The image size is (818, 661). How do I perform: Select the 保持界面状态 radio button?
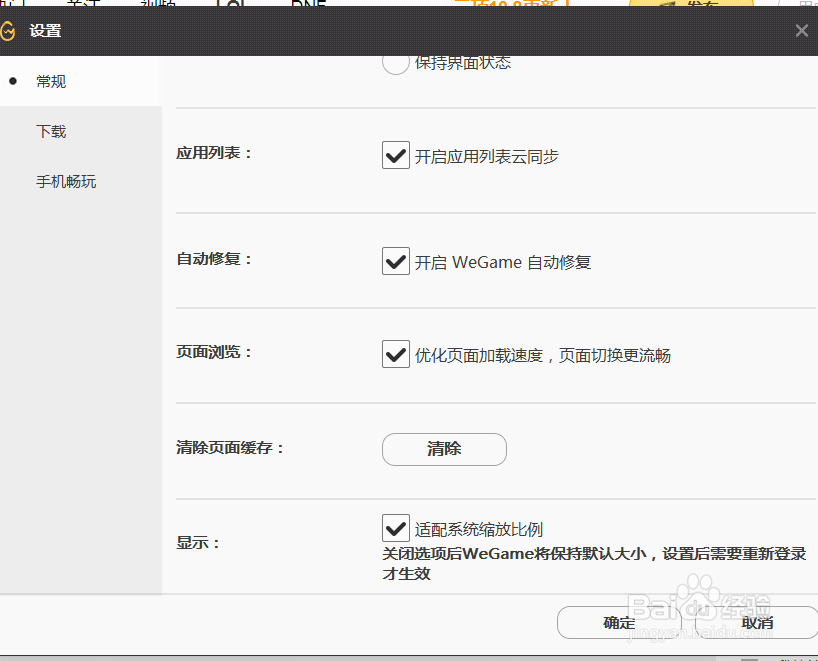[x=395, y=64]
